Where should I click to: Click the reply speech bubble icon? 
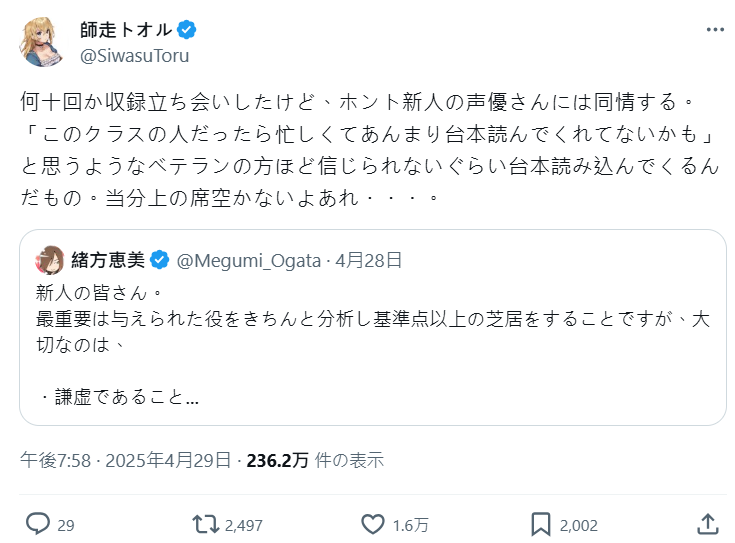tap(38, 523)
